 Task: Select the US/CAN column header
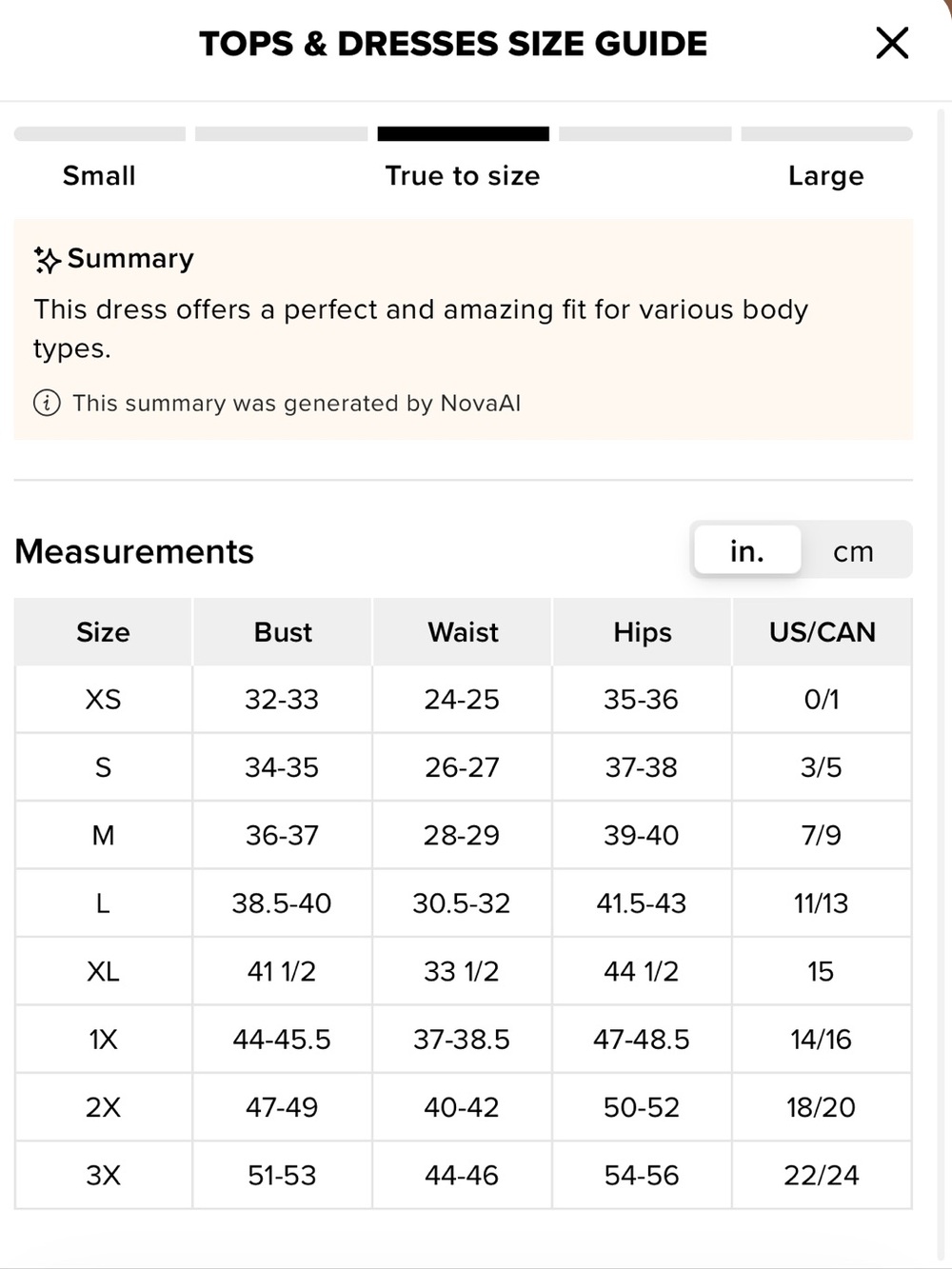823,632
